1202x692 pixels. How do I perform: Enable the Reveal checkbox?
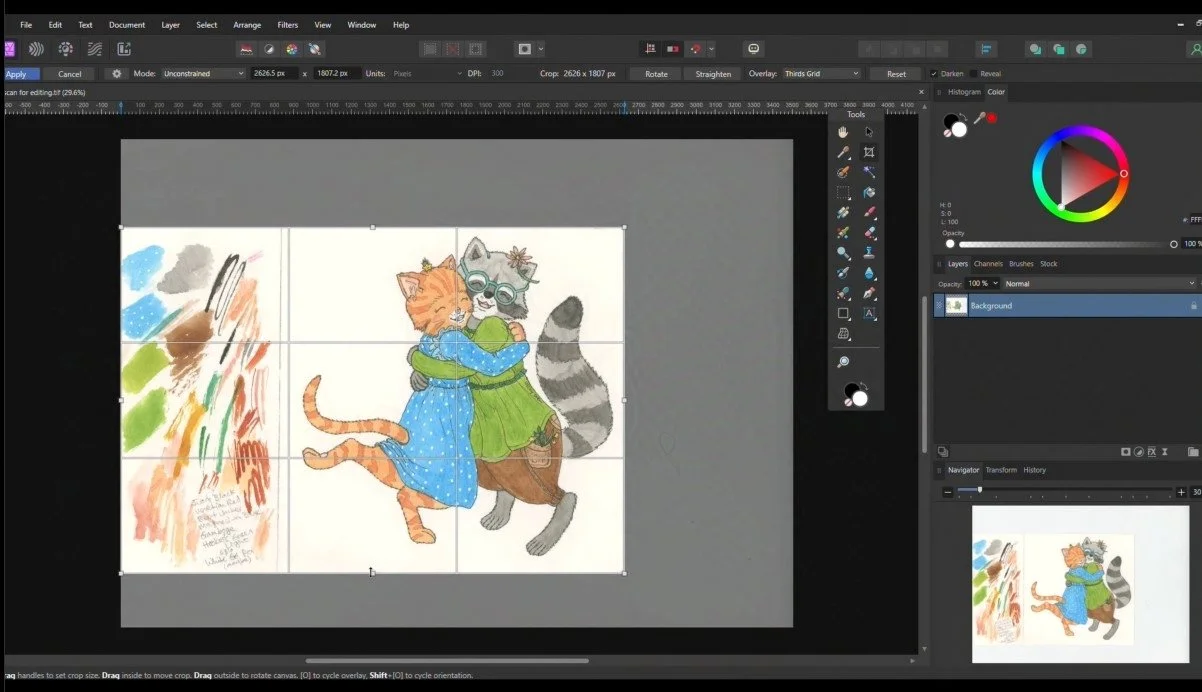point(974,74)
